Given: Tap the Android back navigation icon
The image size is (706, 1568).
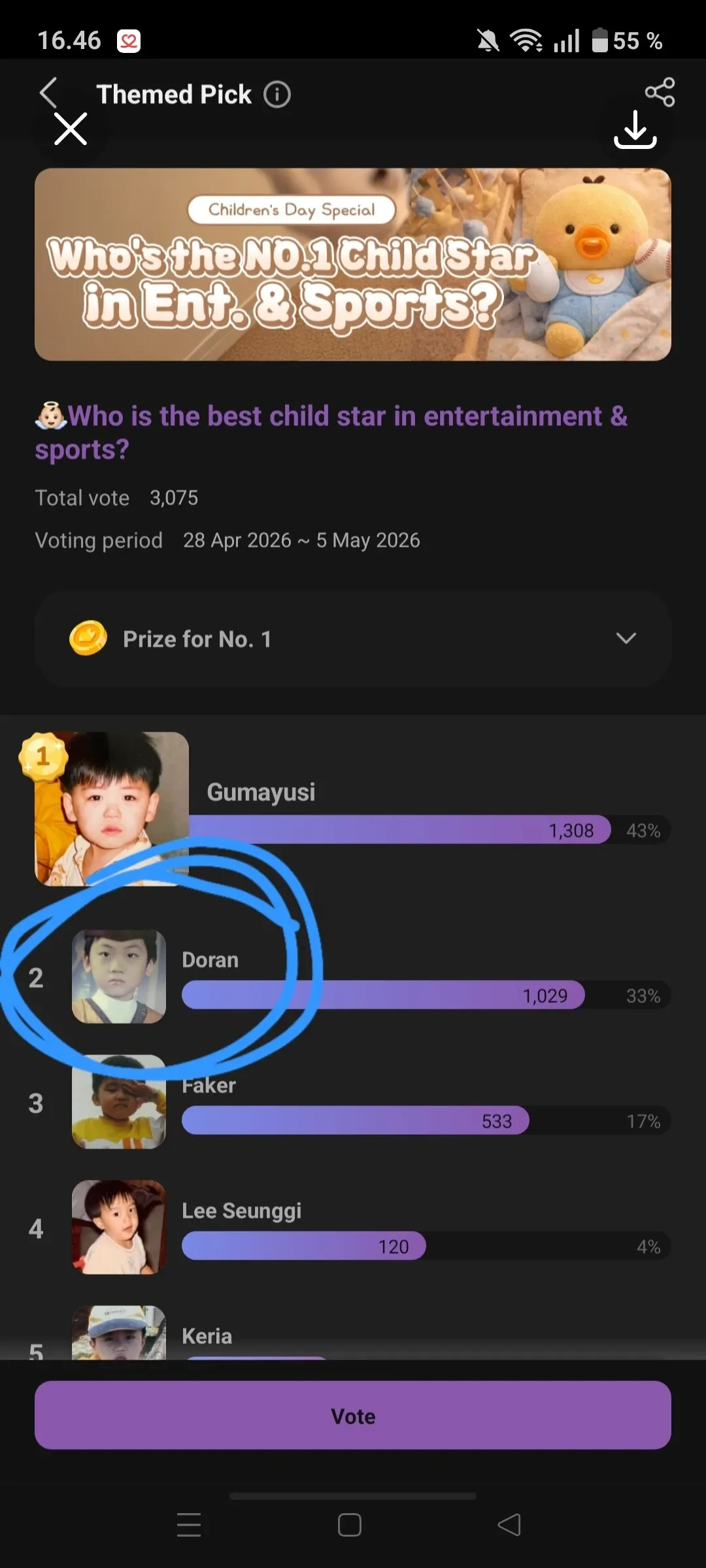Looking at the screenshot, I should click(x=509, y=1525).
